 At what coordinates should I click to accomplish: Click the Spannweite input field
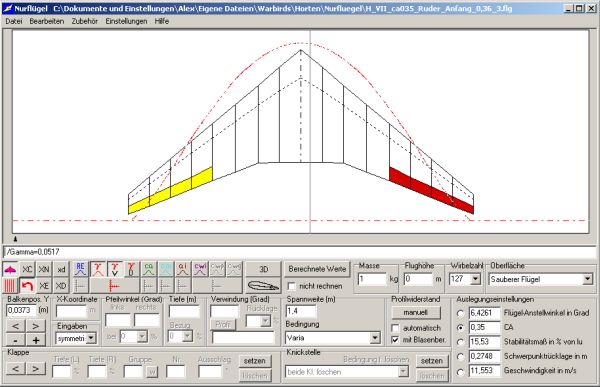pyautogui.click(x=301, y=311)
